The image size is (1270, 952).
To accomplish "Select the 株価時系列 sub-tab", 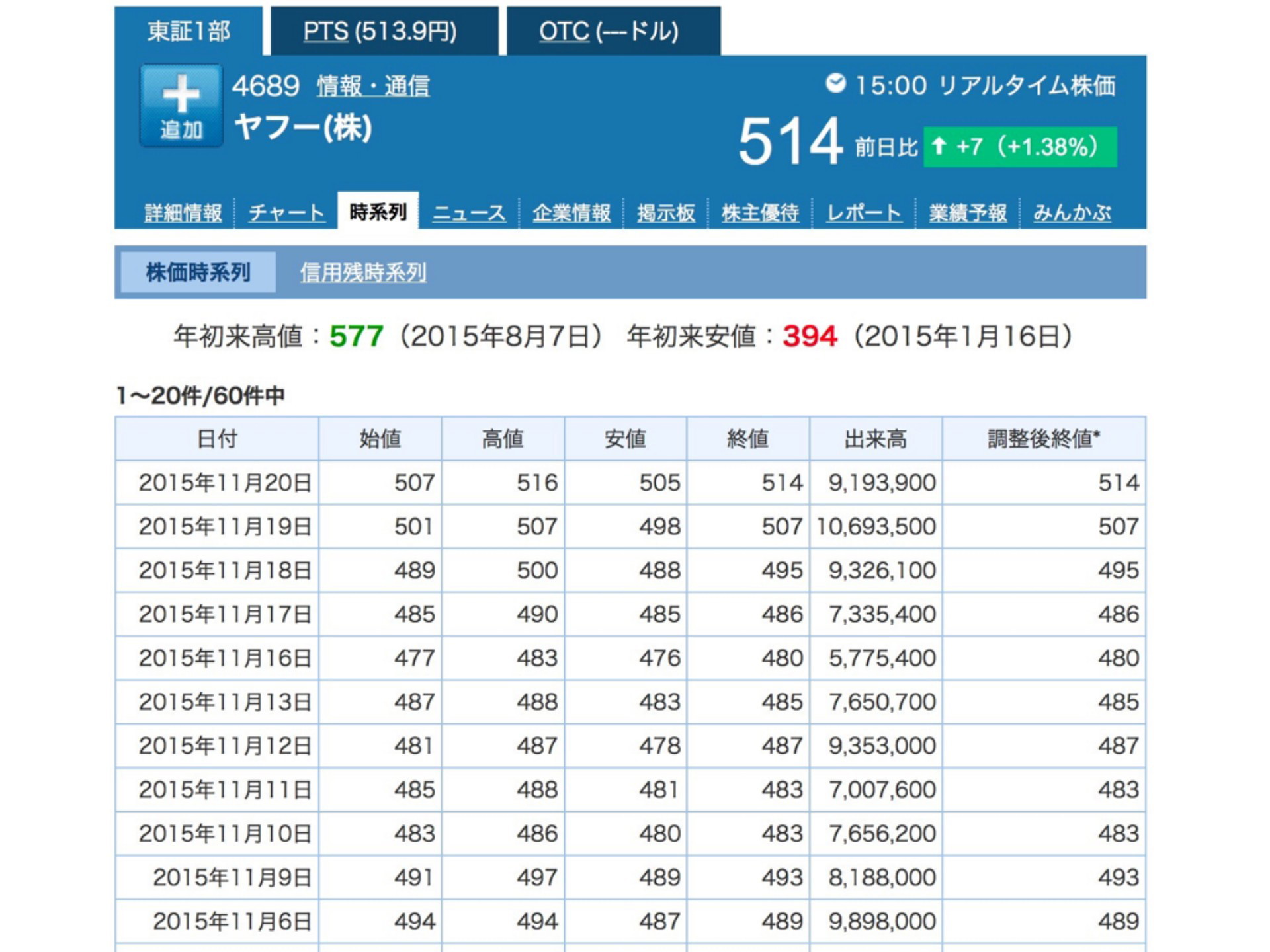I will point(198,272).
